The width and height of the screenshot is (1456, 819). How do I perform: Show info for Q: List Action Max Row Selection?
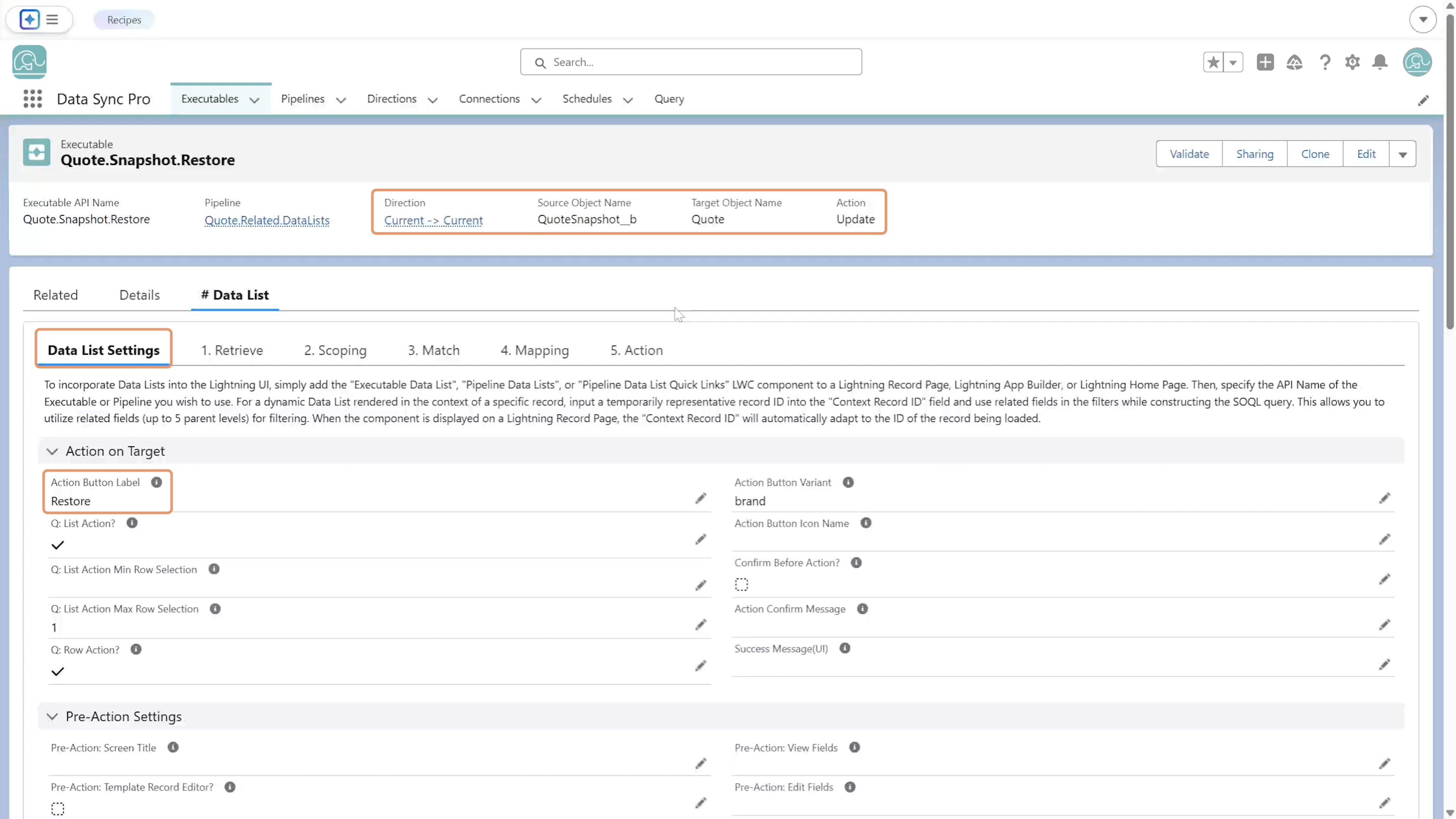(215, 609)
